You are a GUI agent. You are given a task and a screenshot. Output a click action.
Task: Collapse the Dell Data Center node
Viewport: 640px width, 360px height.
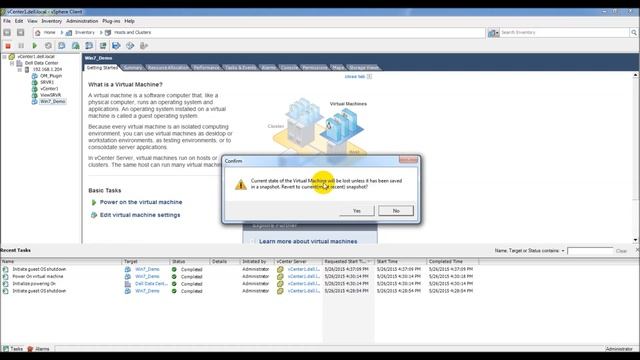12,63
